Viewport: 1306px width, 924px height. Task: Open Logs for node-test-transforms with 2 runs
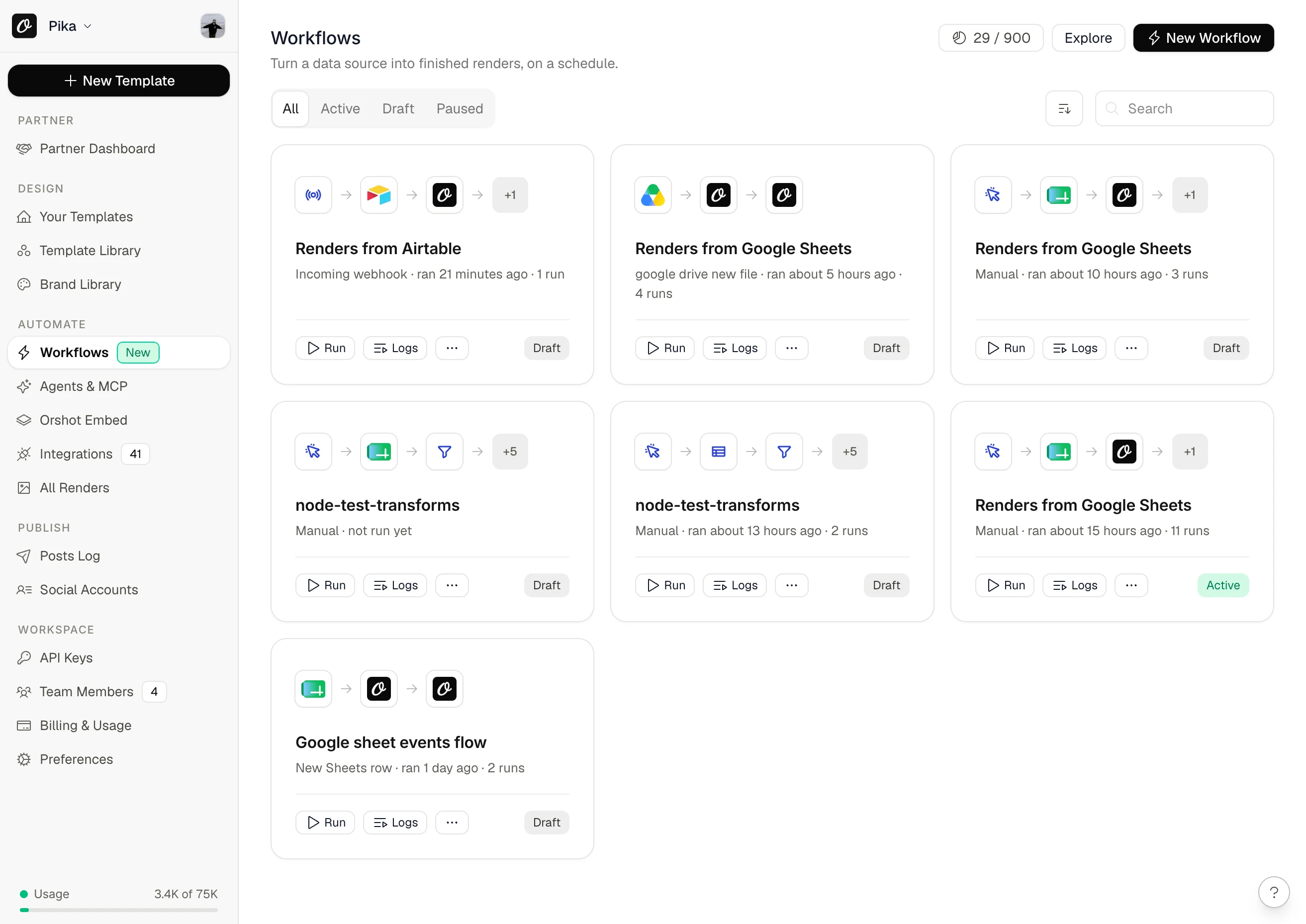click(735, 585)
